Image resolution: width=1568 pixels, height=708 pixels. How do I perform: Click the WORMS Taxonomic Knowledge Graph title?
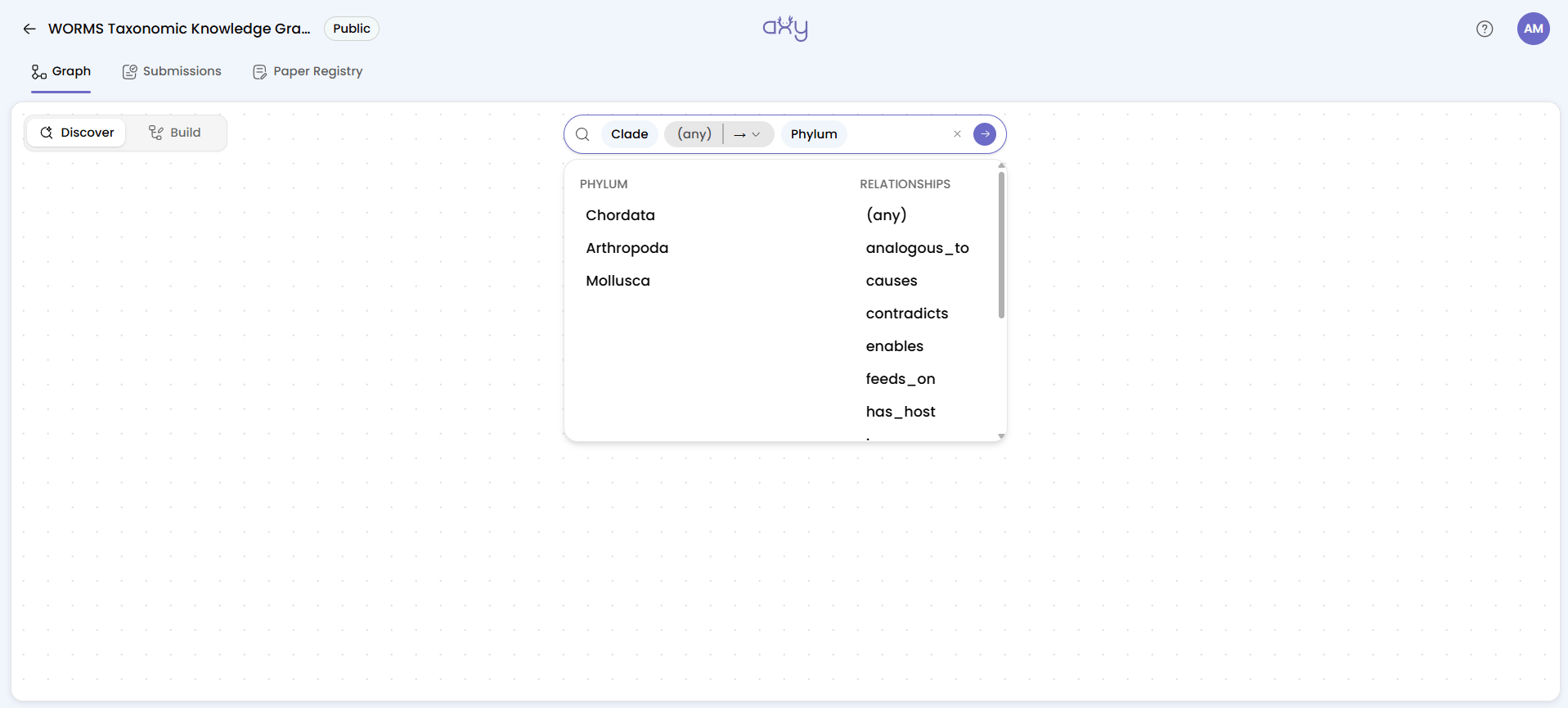pyautogui.click(x=179, y=29)
